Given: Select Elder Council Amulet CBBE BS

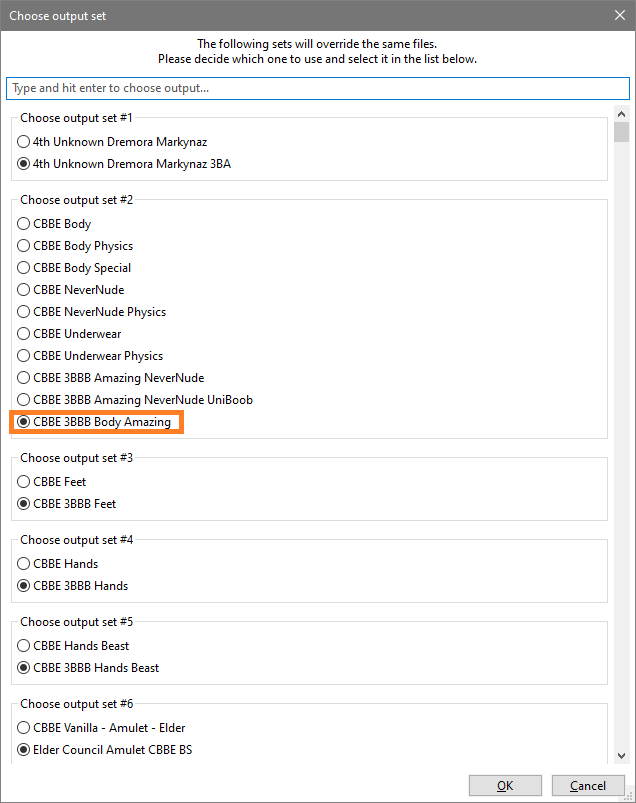Looking at the screenshot, I should point(105,750).
